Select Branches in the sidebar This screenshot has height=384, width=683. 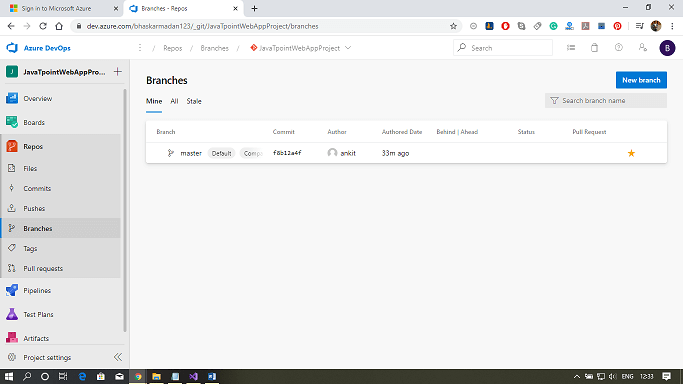(x=61, y=228)
